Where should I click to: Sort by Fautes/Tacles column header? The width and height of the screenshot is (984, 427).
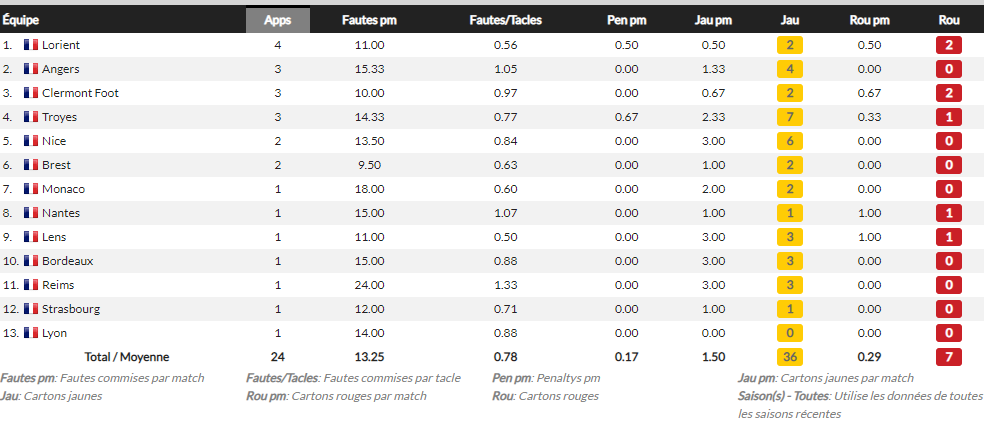pyautogui.click(x=505, y=20)
